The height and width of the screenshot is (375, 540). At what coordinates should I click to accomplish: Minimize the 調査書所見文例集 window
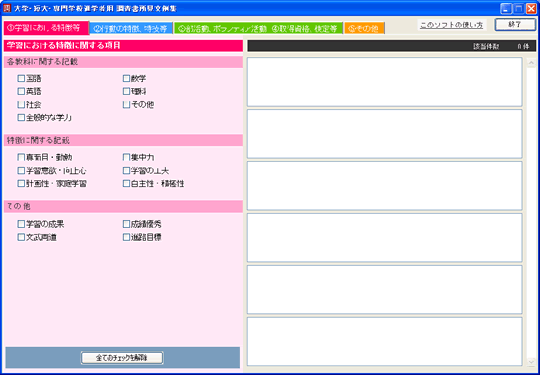coord(506,9)
